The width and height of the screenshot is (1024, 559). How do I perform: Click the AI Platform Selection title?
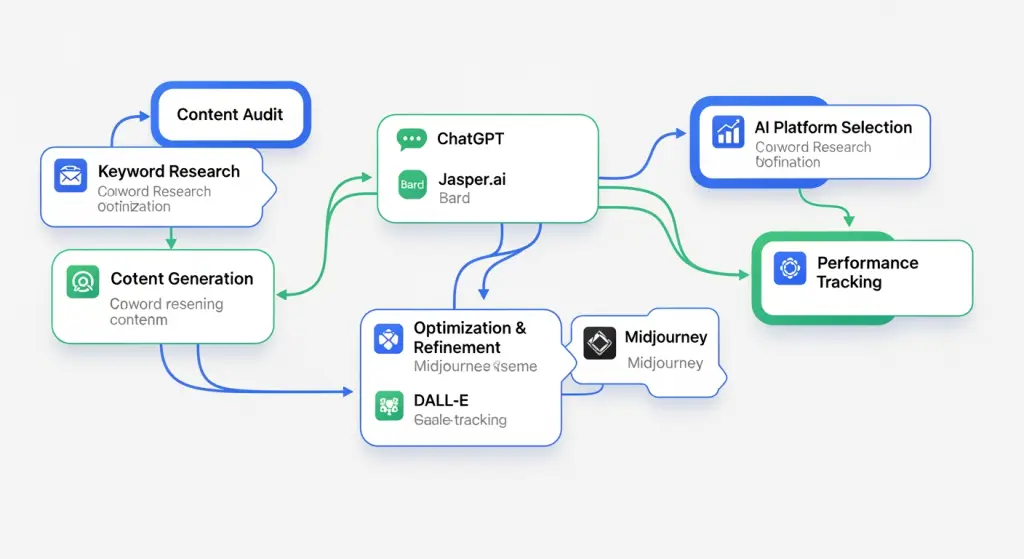[x=833, y=127]
